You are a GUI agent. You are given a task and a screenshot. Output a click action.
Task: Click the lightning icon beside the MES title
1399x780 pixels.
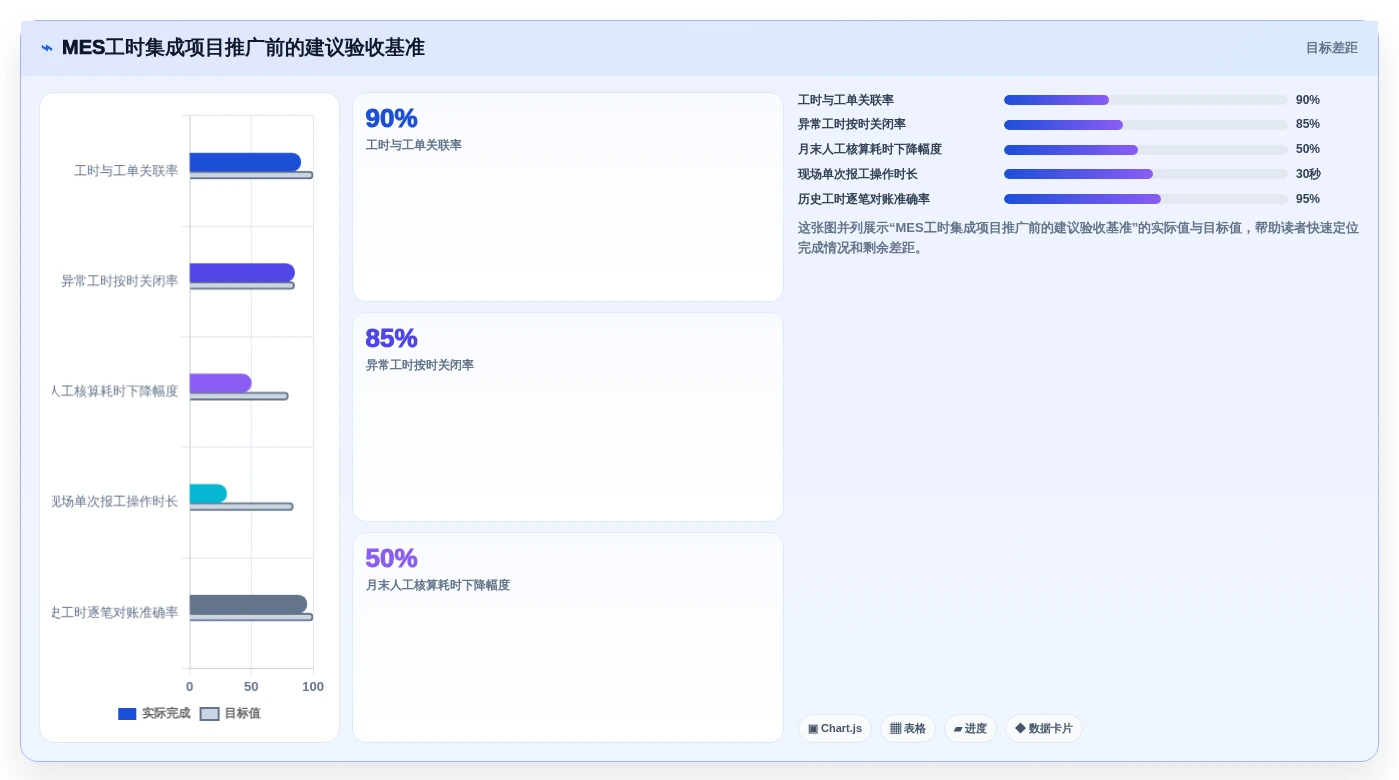coord(47,48)
